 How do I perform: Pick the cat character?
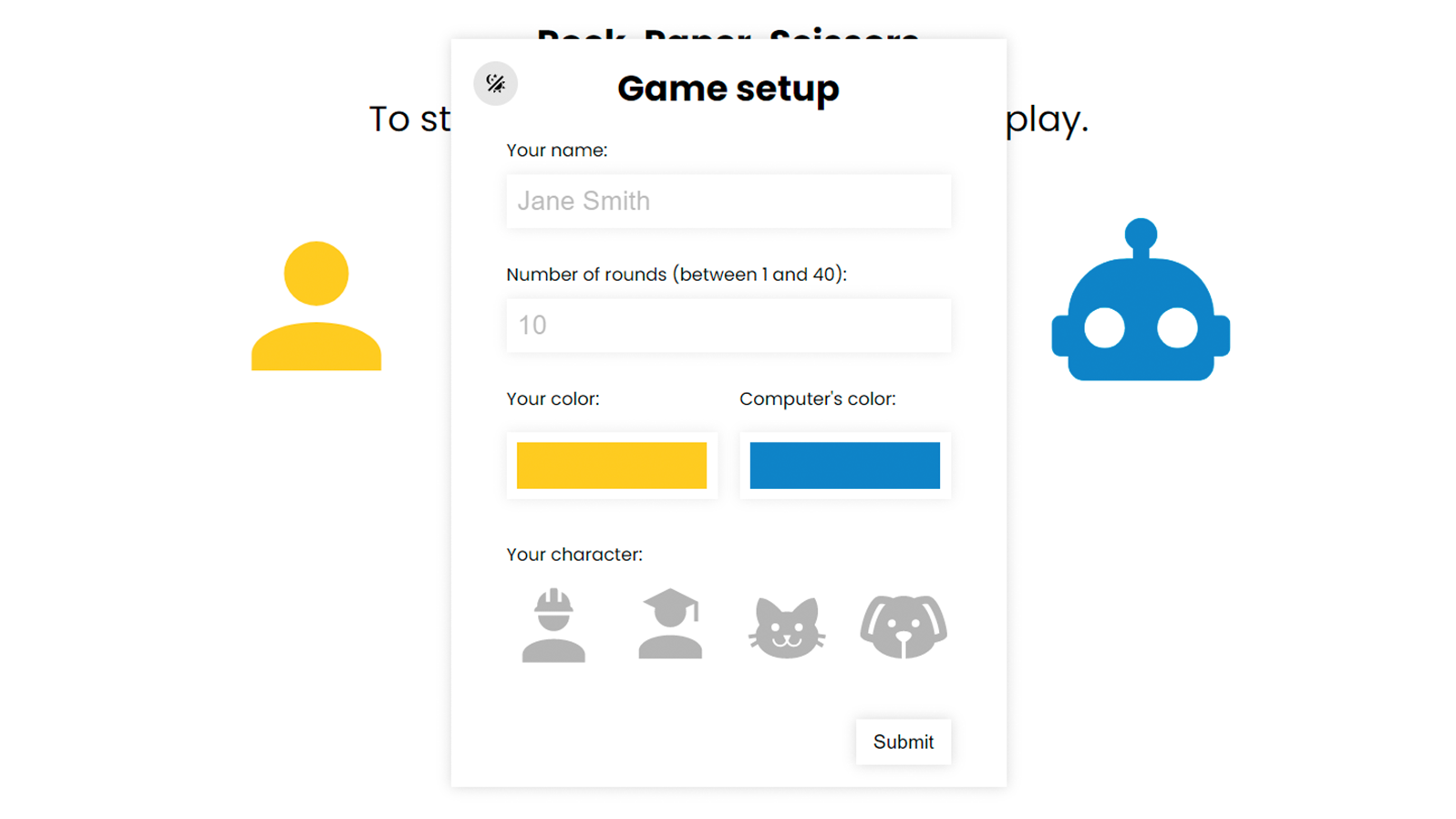pyautogui.click(x=787, y=627)
